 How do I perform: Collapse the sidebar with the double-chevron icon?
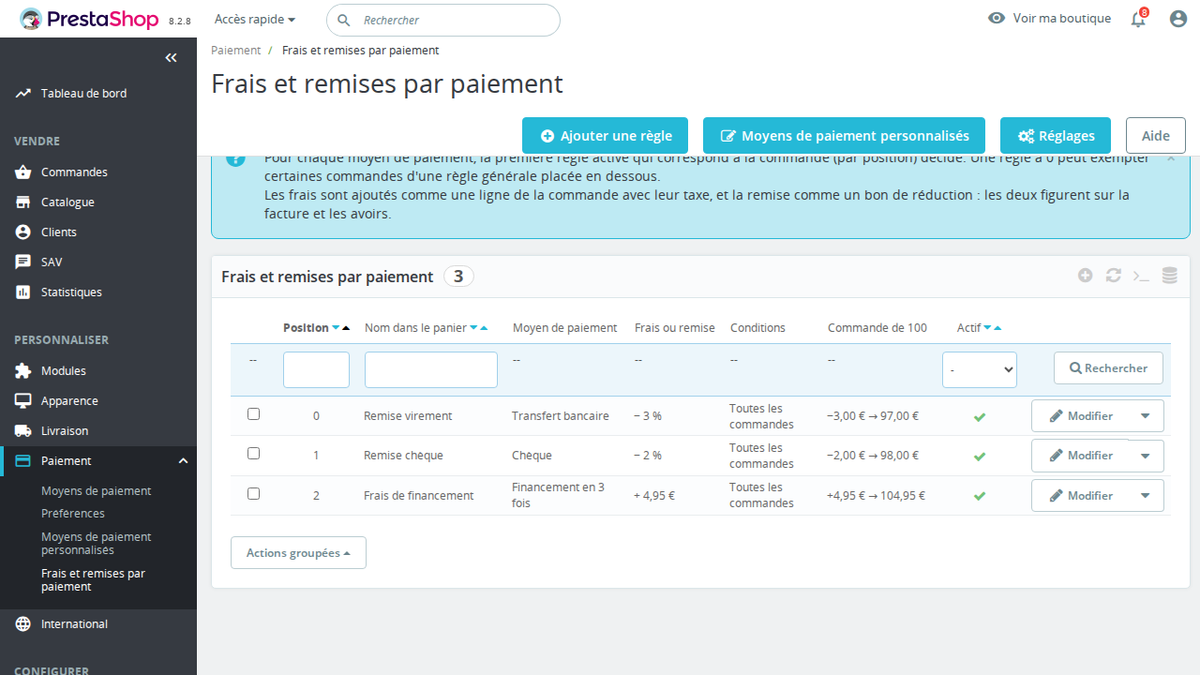tap(171, 58)
